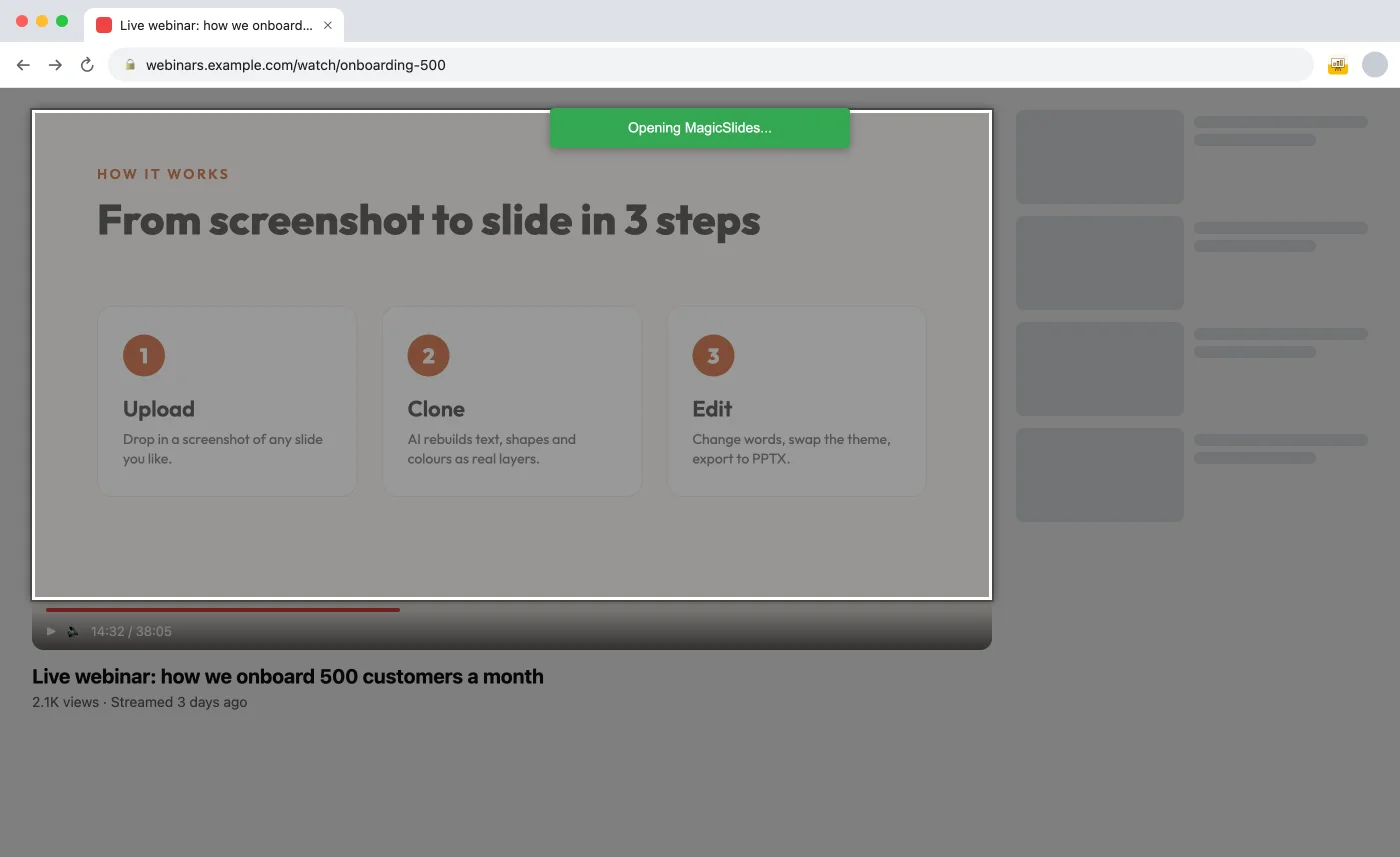This screenshot has width=1400, height=857.
Task: Click the slide heading about 3 steps
Action: coord(429,220)
